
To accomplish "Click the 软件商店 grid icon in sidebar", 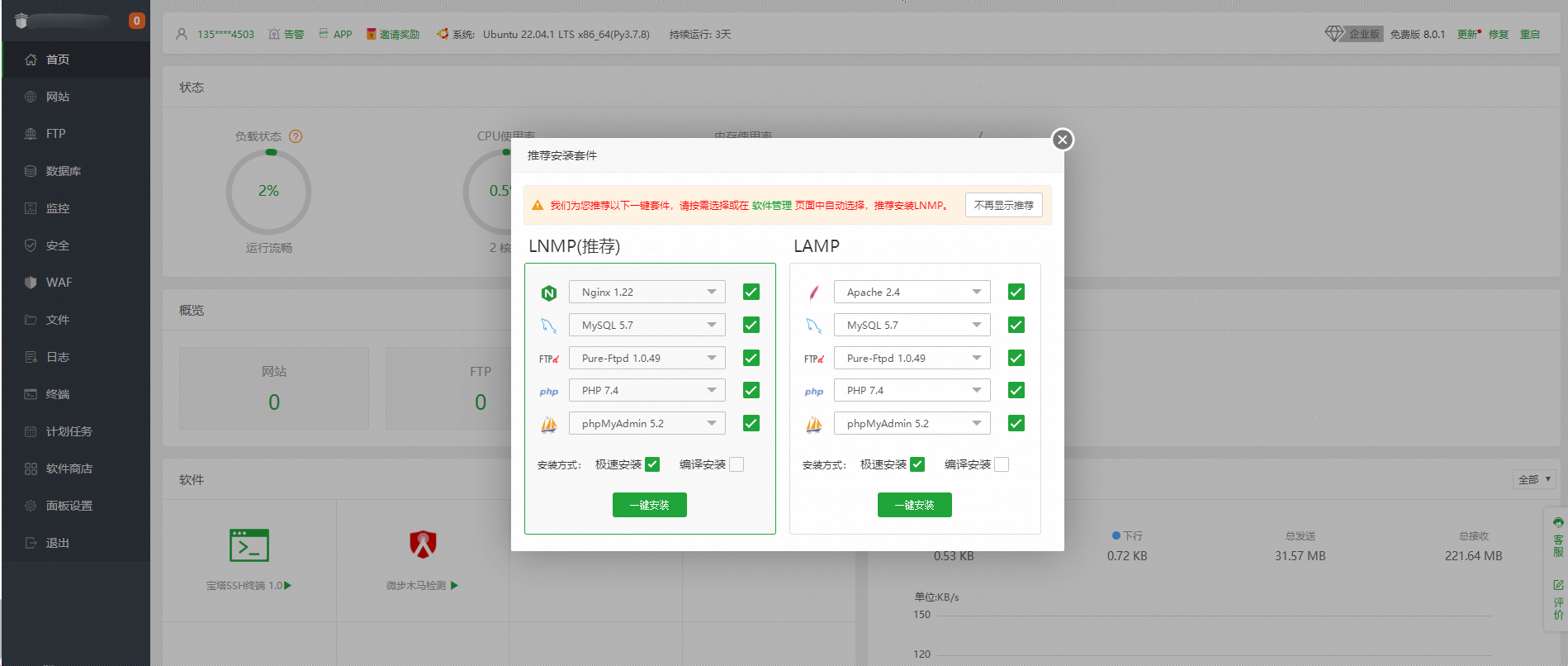I will 31,469.
